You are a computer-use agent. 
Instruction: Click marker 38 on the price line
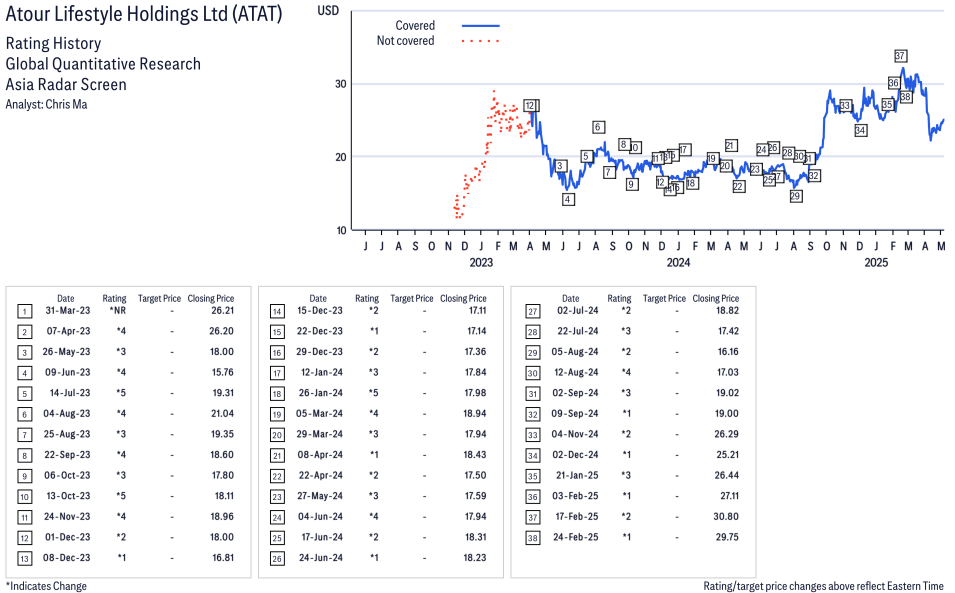coord(906,97)
